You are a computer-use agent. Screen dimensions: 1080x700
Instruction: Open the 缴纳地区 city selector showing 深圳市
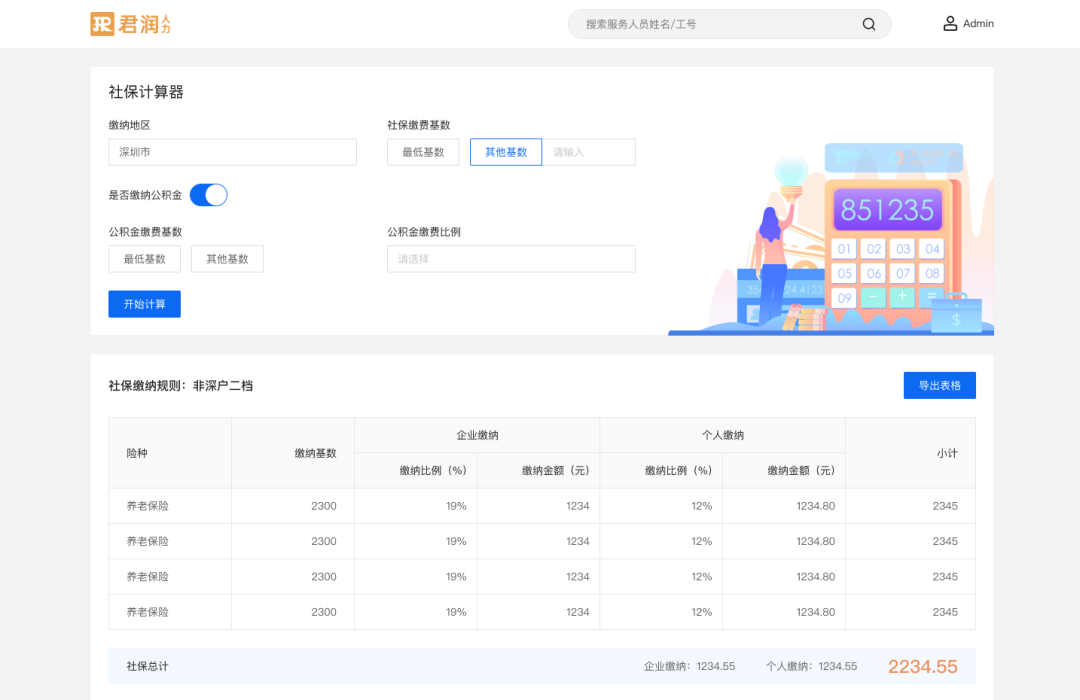click(232, 151)
